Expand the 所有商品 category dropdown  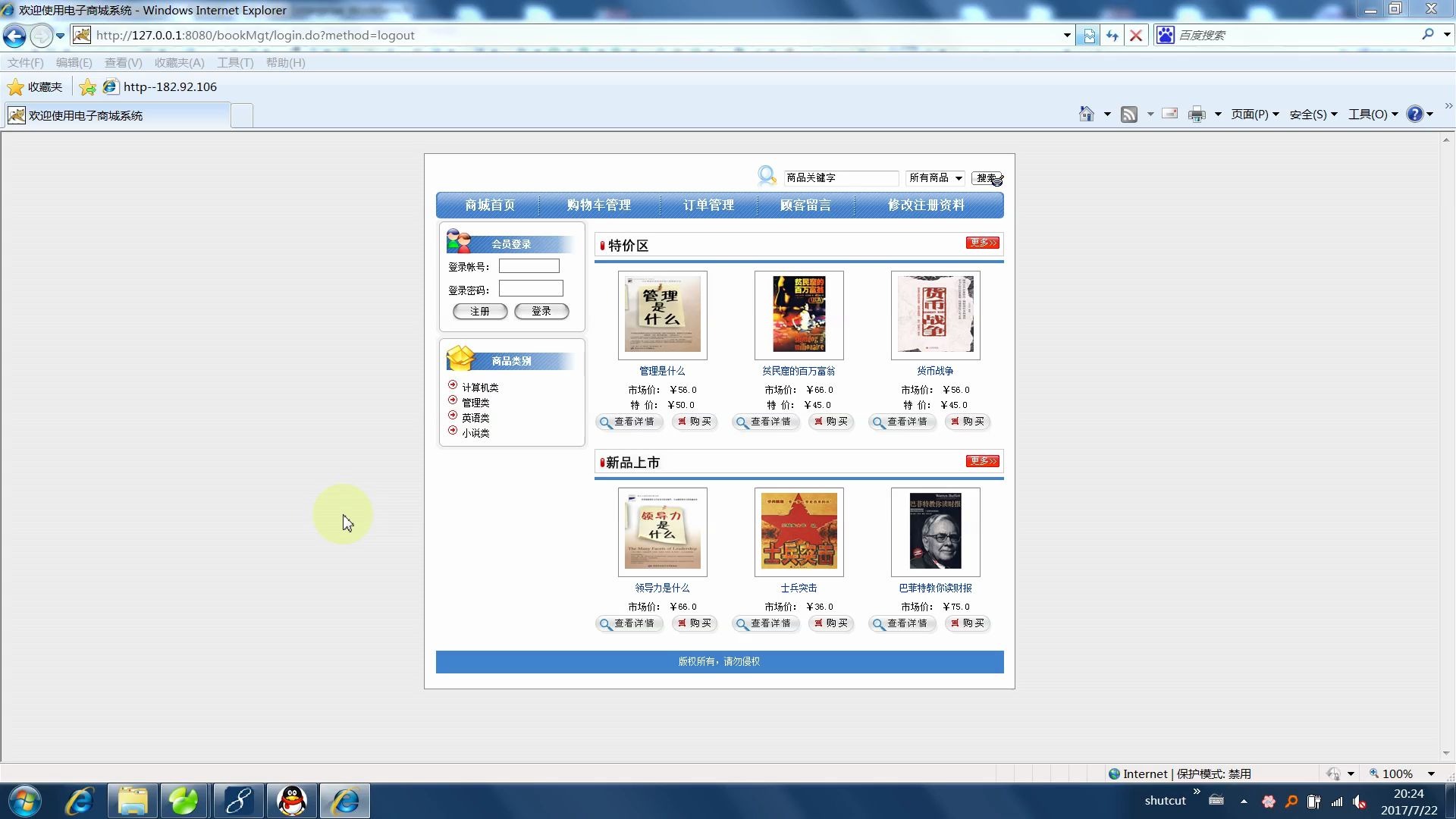tap(959, 178)
